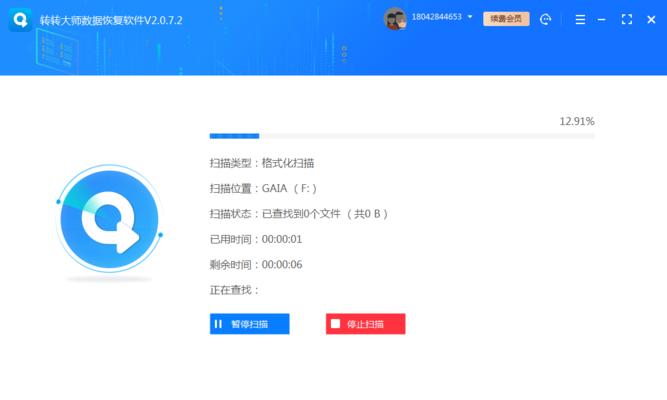Minimize the window

point(601,19)
